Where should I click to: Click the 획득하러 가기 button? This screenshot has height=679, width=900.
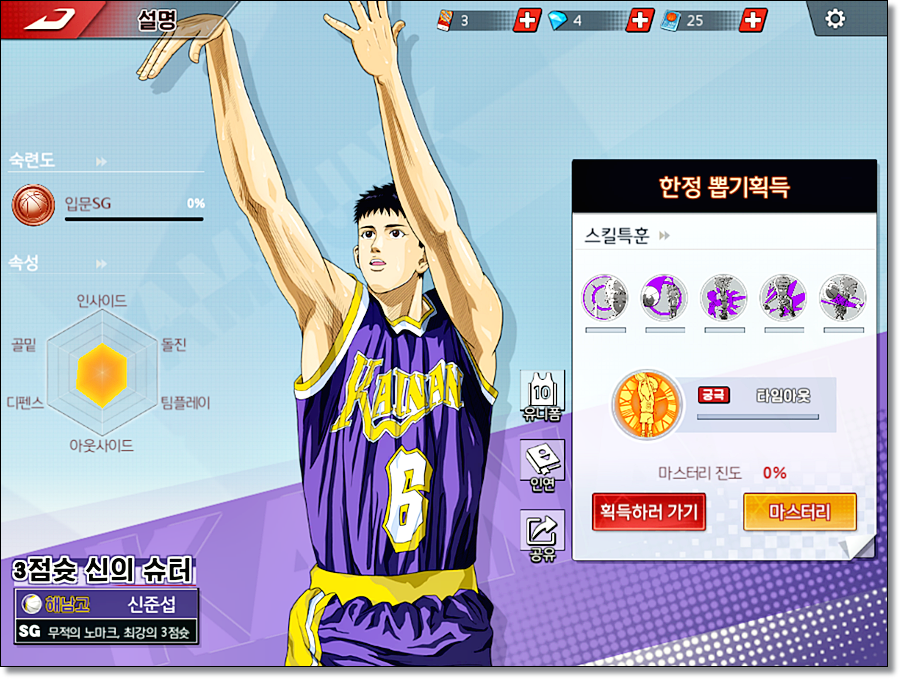[649, 511]
